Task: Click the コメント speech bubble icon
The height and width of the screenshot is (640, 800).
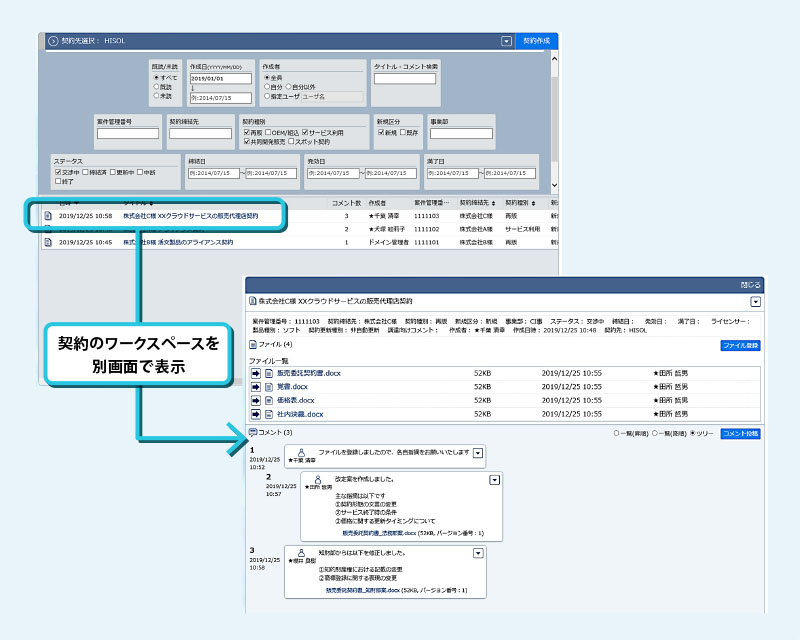Action: click(252, 432)
